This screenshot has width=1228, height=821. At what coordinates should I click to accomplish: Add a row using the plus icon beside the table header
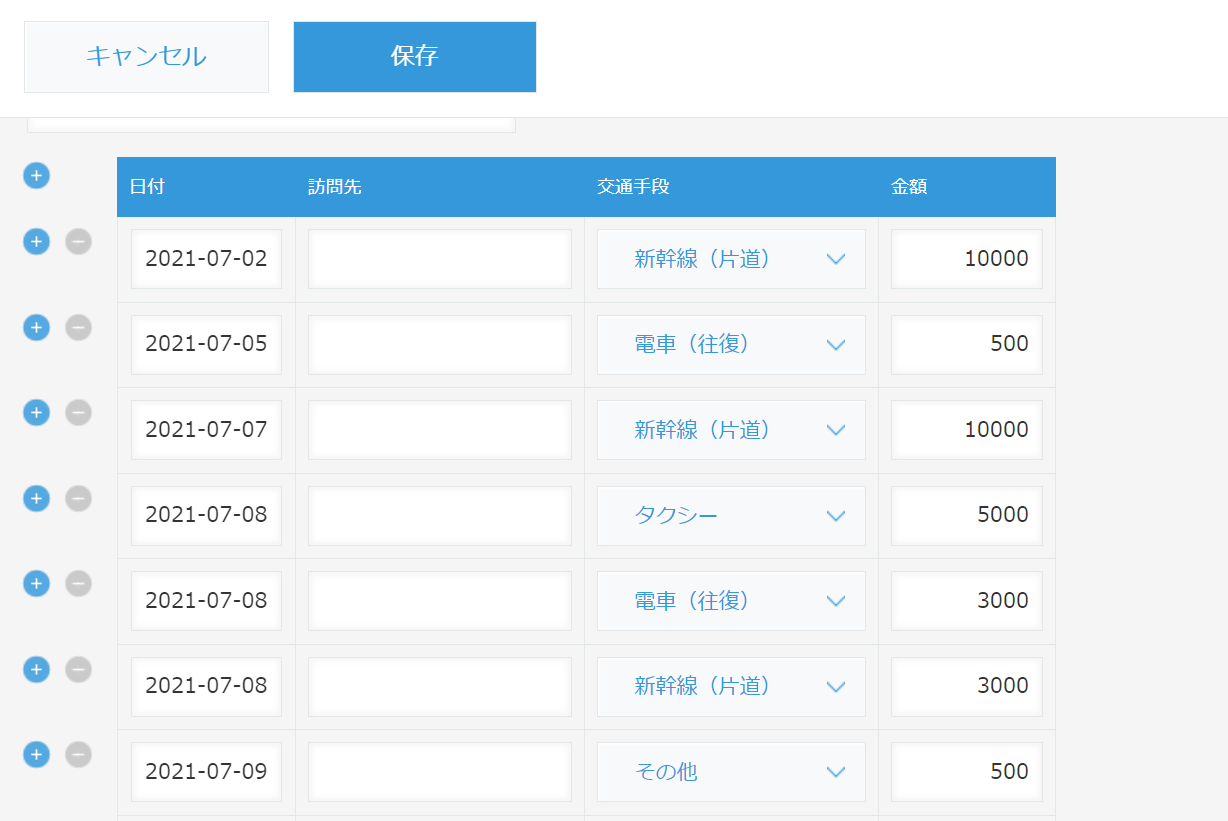[x=36, y=176]
